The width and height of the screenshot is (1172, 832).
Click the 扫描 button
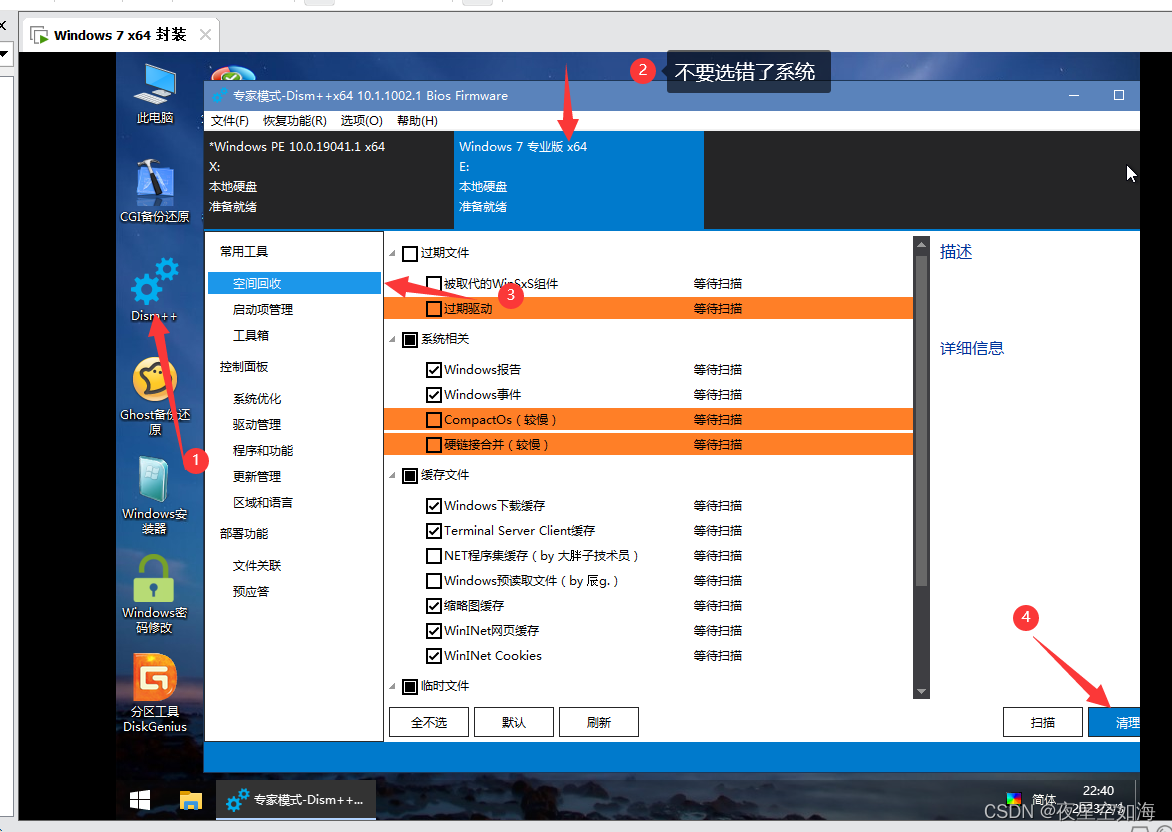point(1043,722)
